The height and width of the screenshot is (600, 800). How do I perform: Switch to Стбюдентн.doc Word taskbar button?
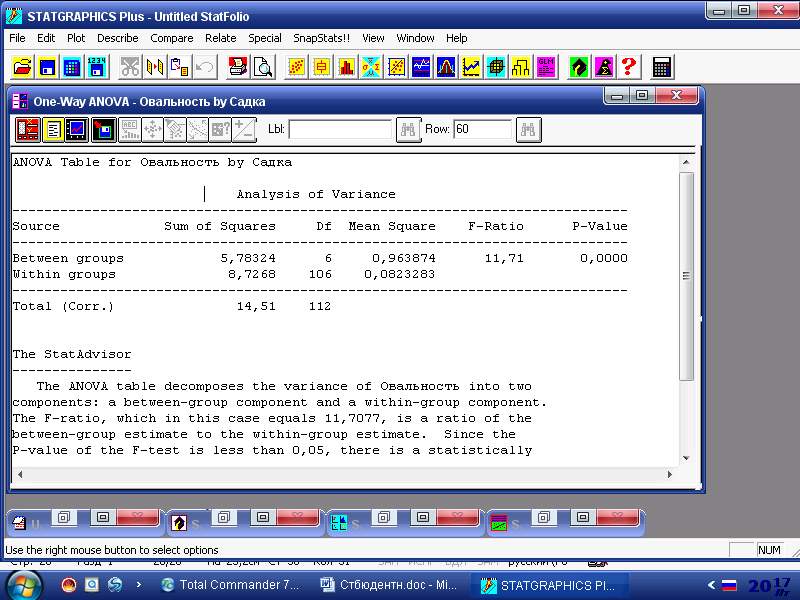[389, 585]
